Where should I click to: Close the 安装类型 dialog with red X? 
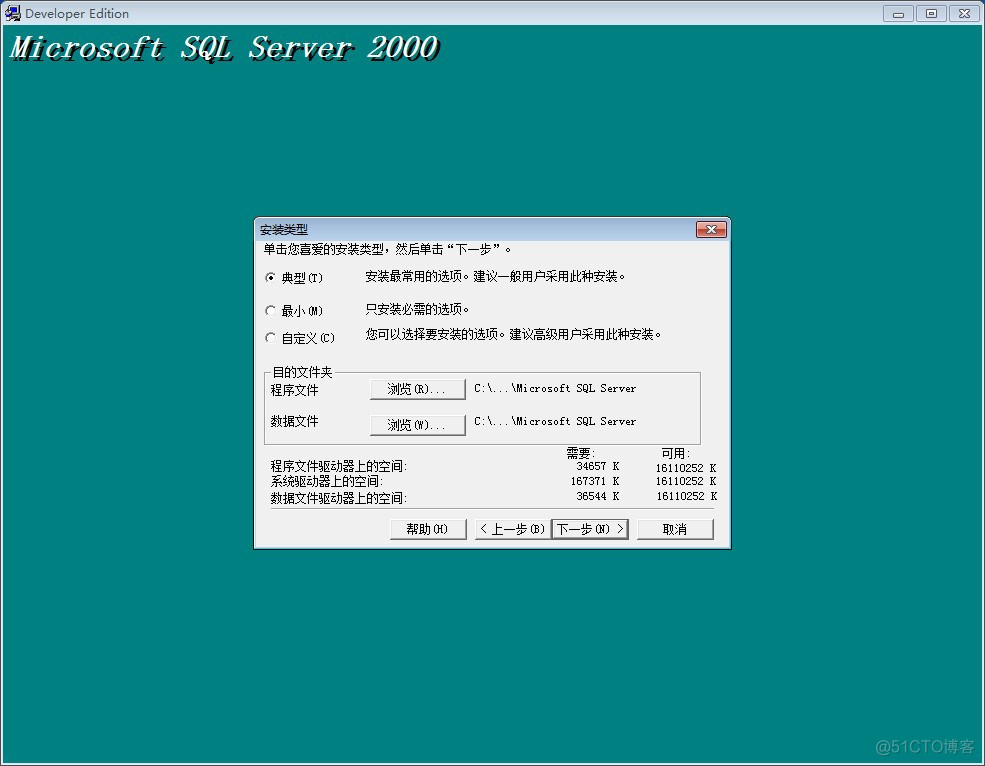point(711,229)
